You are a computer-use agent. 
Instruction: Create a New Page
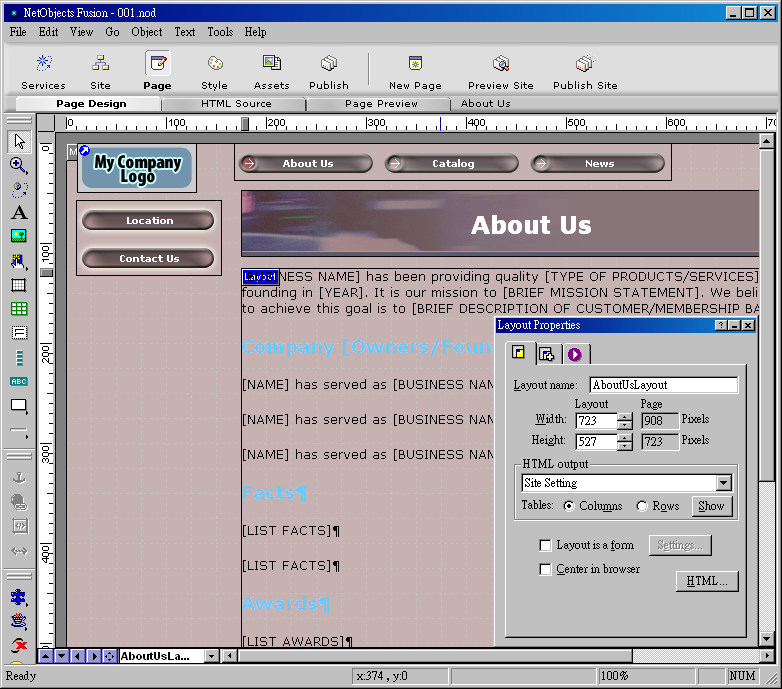[415, 72]
